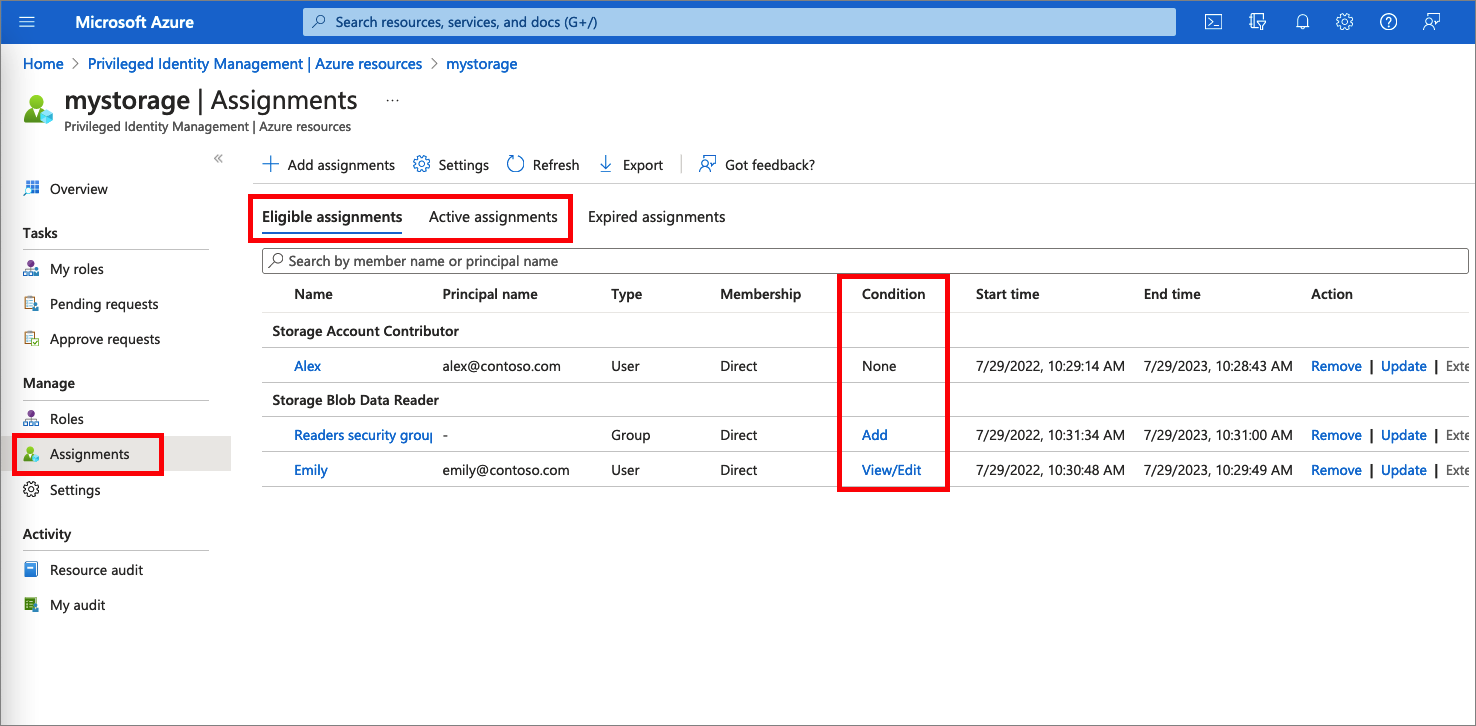This screenshot has height=726, width=1476.
Task: Open the directories and subscriptions filter icon
Action: coord(1258,22)
